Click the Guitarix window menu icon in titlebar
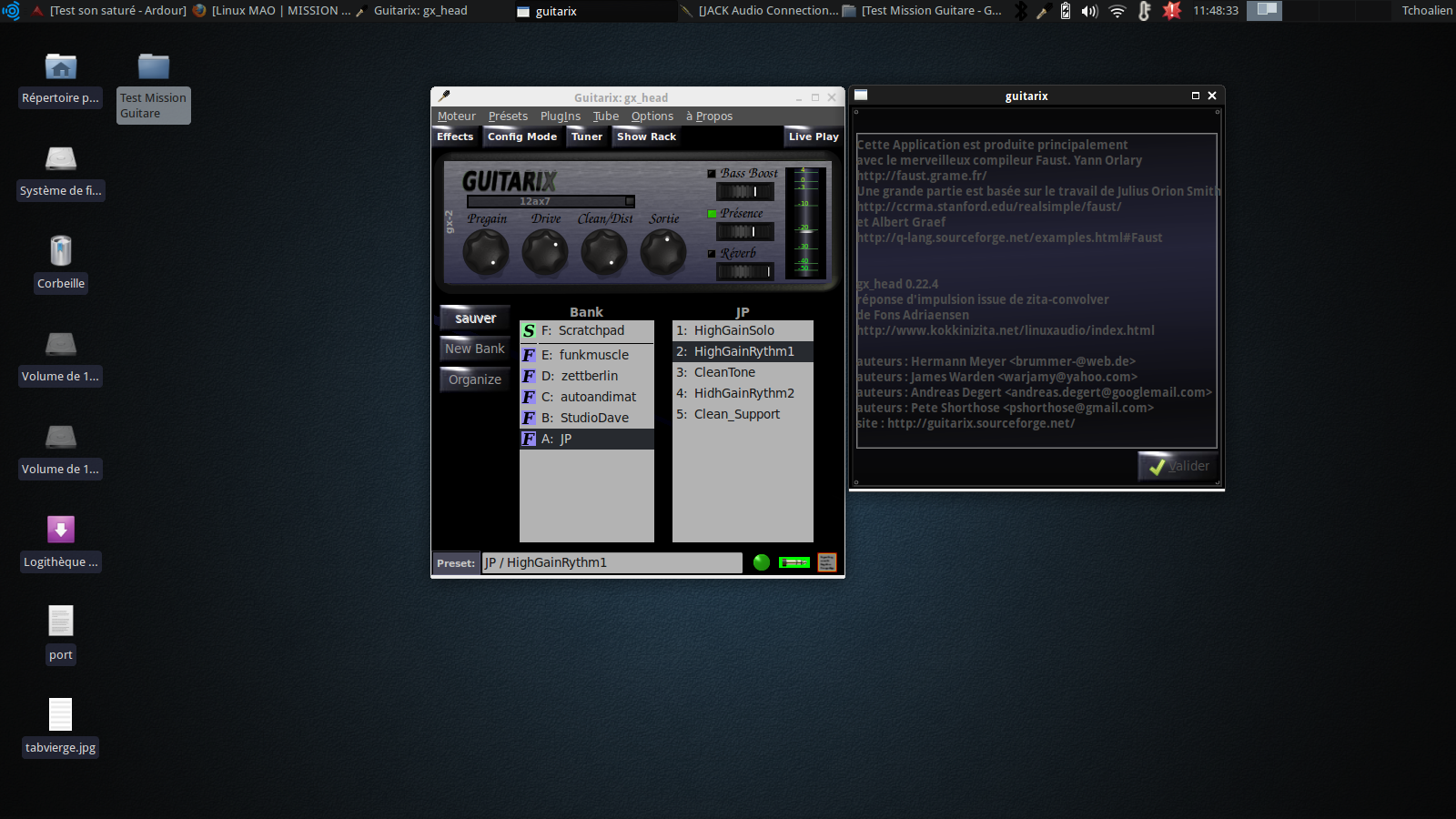Viewport: 1456px width, 819px height. [x=444, y=96]
